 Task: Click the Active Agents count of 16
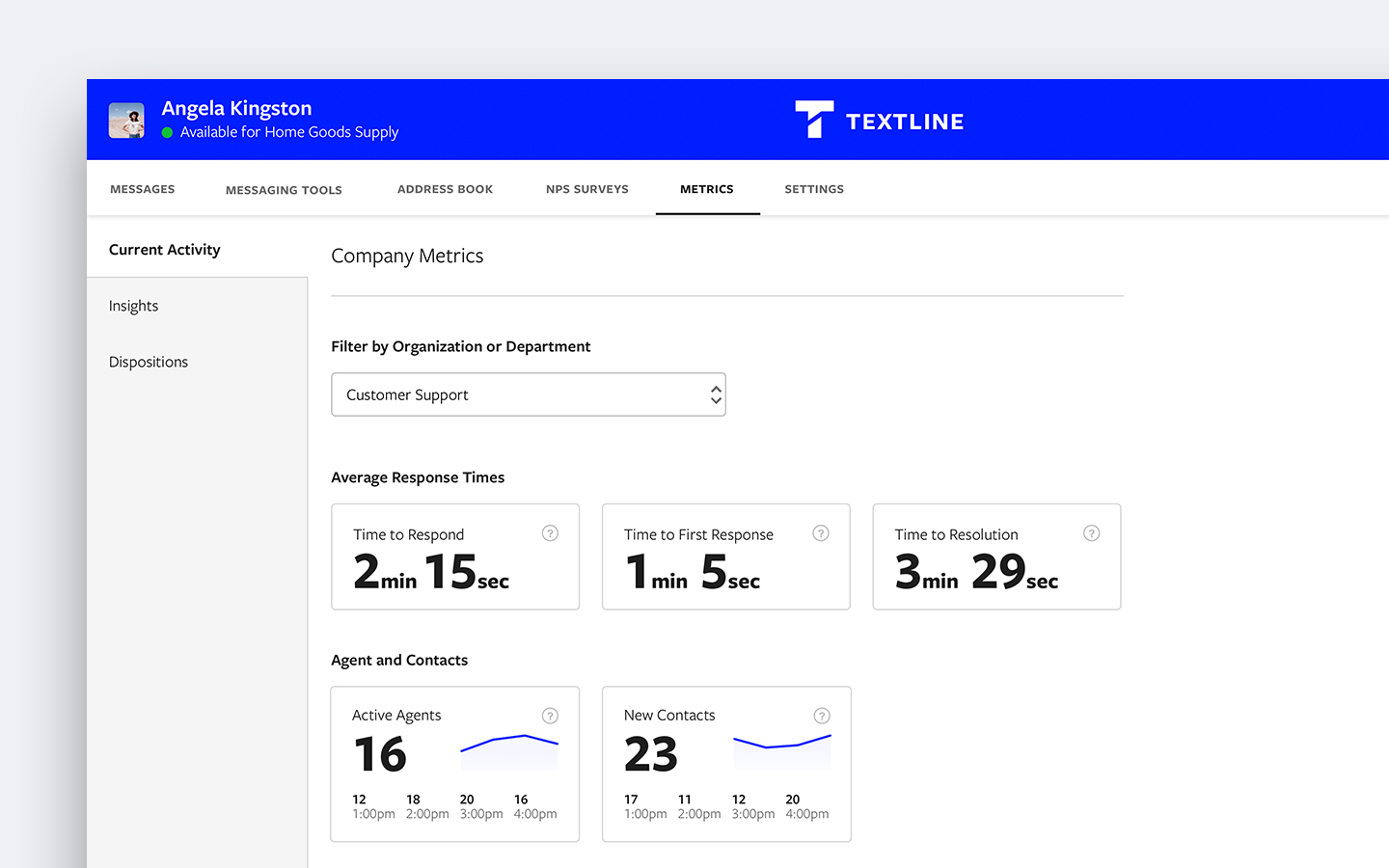(380, 754)
